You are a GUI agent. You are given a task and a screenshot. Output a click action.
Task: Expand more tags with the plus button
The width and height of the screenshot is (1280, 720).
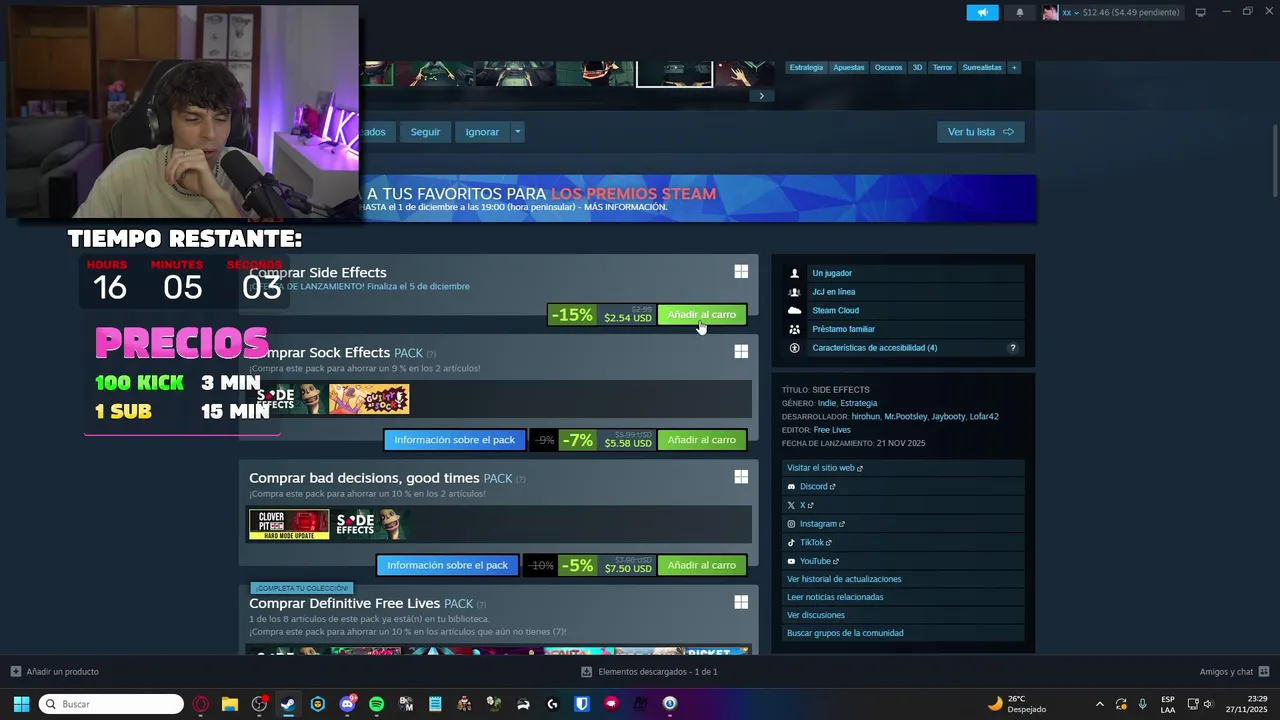1014,68
